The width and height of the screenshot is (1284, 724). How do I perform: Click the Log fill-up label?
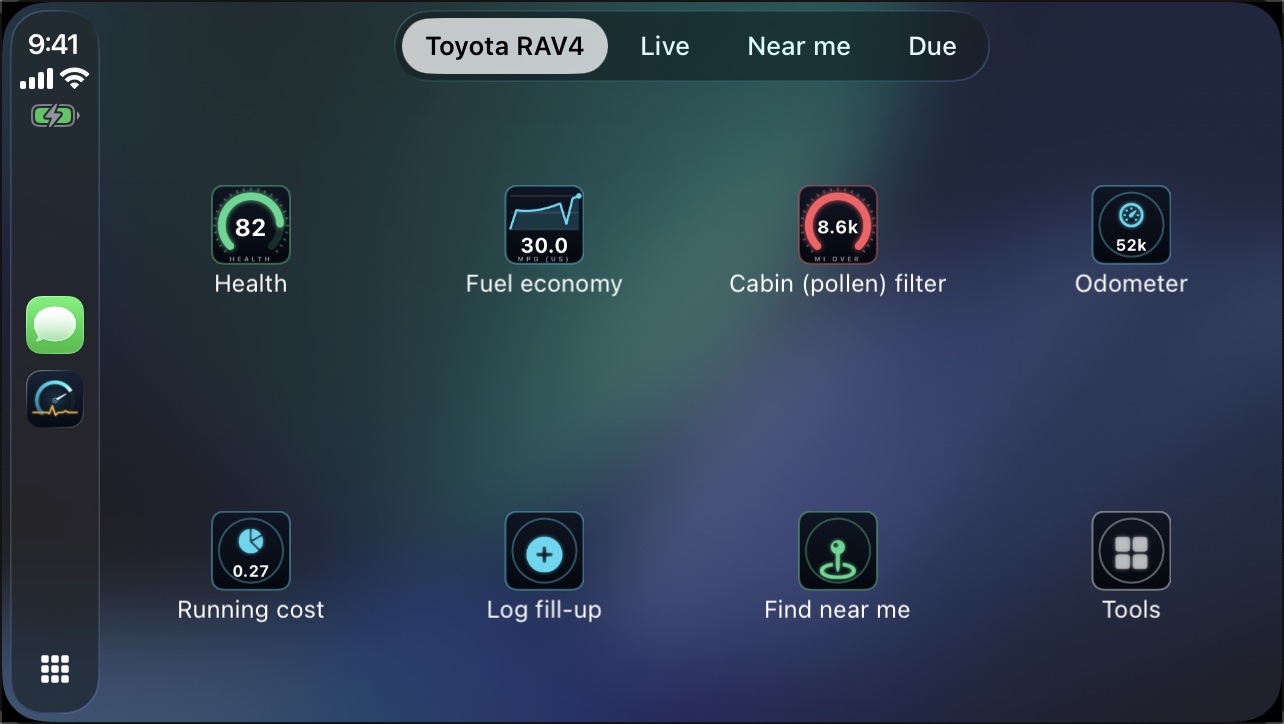click(x=544, y=610)
